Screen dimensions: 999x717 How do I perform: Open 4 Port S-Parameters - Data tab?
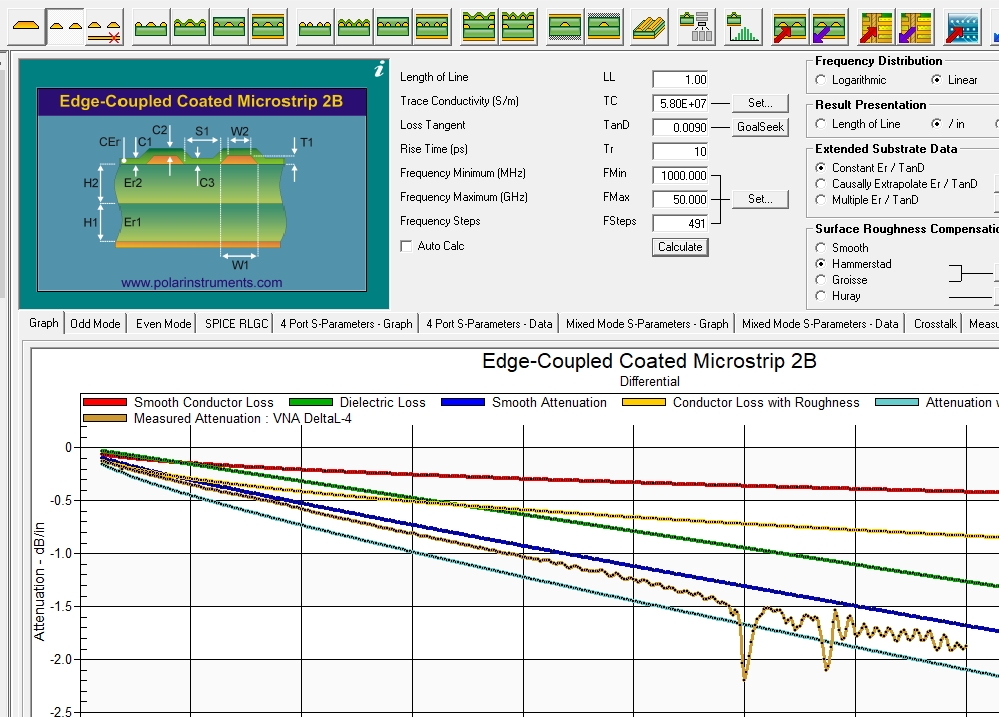(489, 324)
